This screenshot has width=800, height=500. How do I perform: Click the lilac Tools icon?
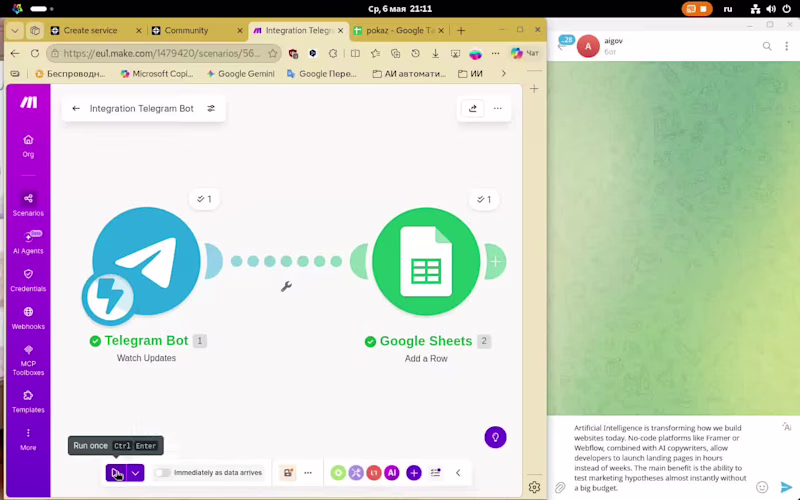pyautogui.click(x=356, y=473)
